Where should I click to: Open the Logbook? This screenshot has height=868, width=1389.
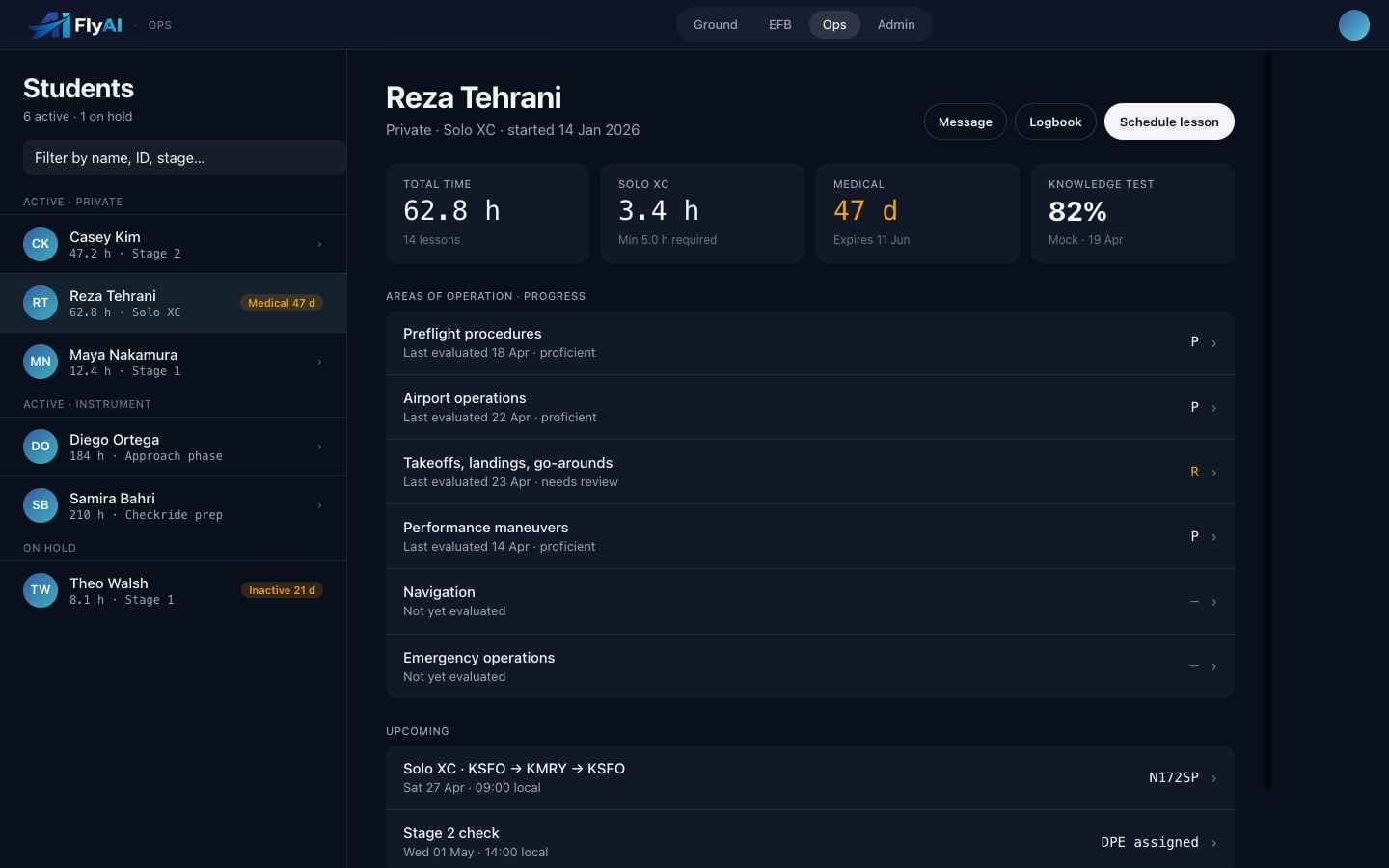(1055, 122)
